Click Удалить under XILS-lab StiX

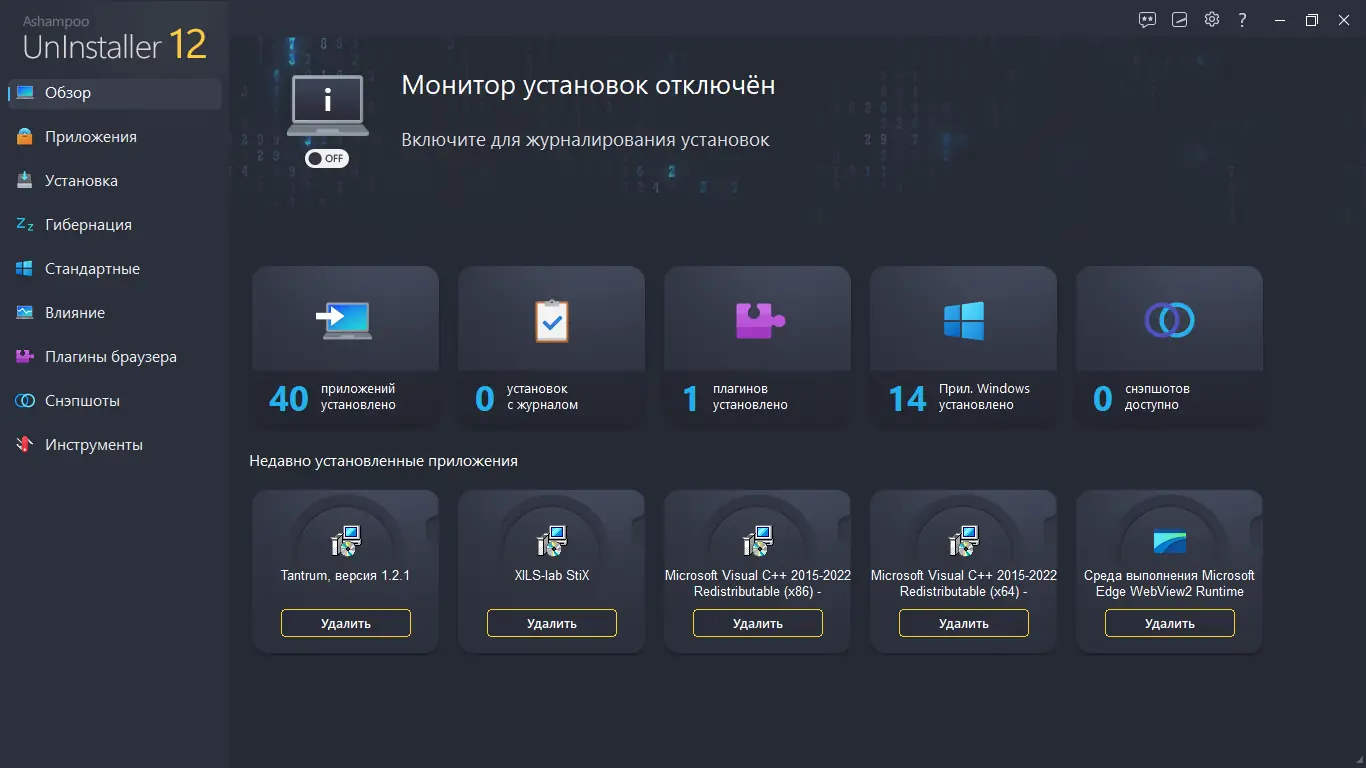click(x=552, y=623)
